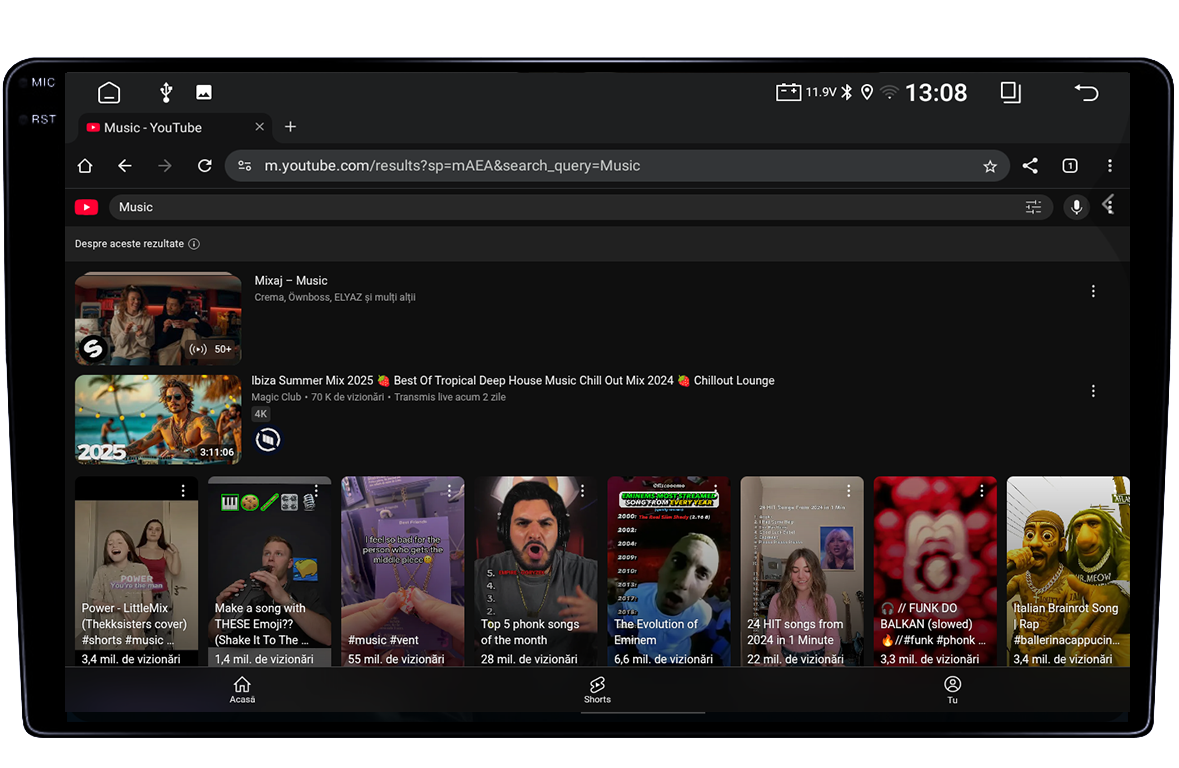Open options on Power - LittleMix short
The image size is (1179, 768).
click(x=183, y=490)
